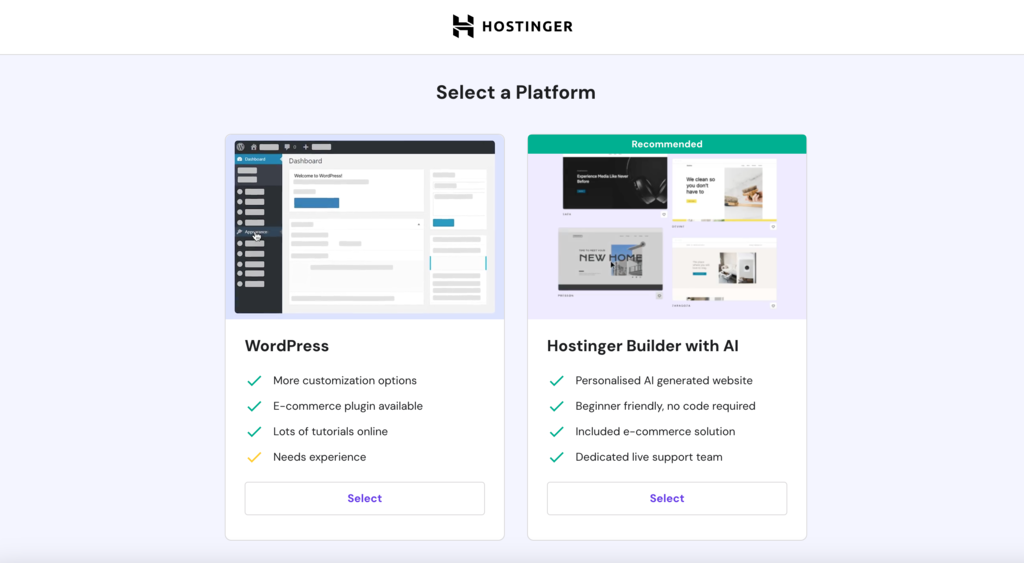Click checkmark beside More customization options
The image size is (1024, 563).
point(254,381)
